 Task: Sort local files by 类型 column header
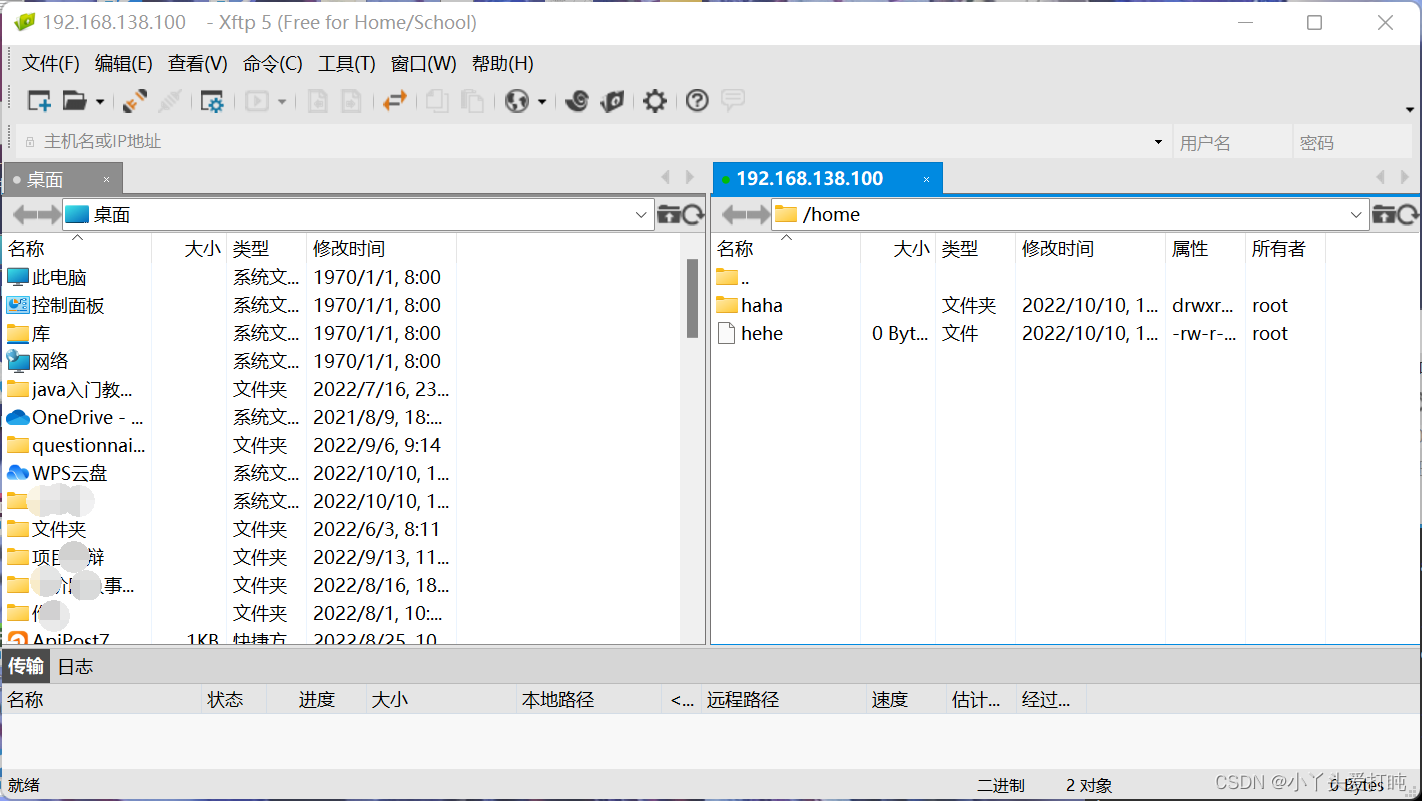click(267, 248)
